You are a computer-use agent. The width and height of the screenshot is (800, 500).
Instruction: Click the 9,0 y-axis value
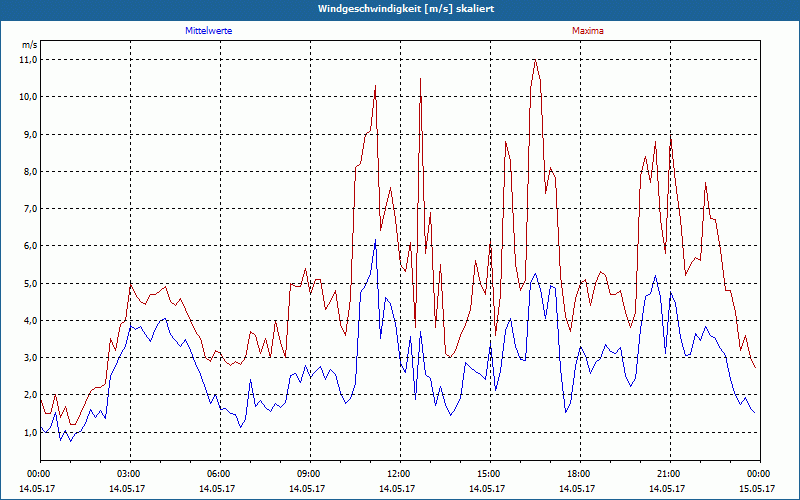[x=31, y=134]
